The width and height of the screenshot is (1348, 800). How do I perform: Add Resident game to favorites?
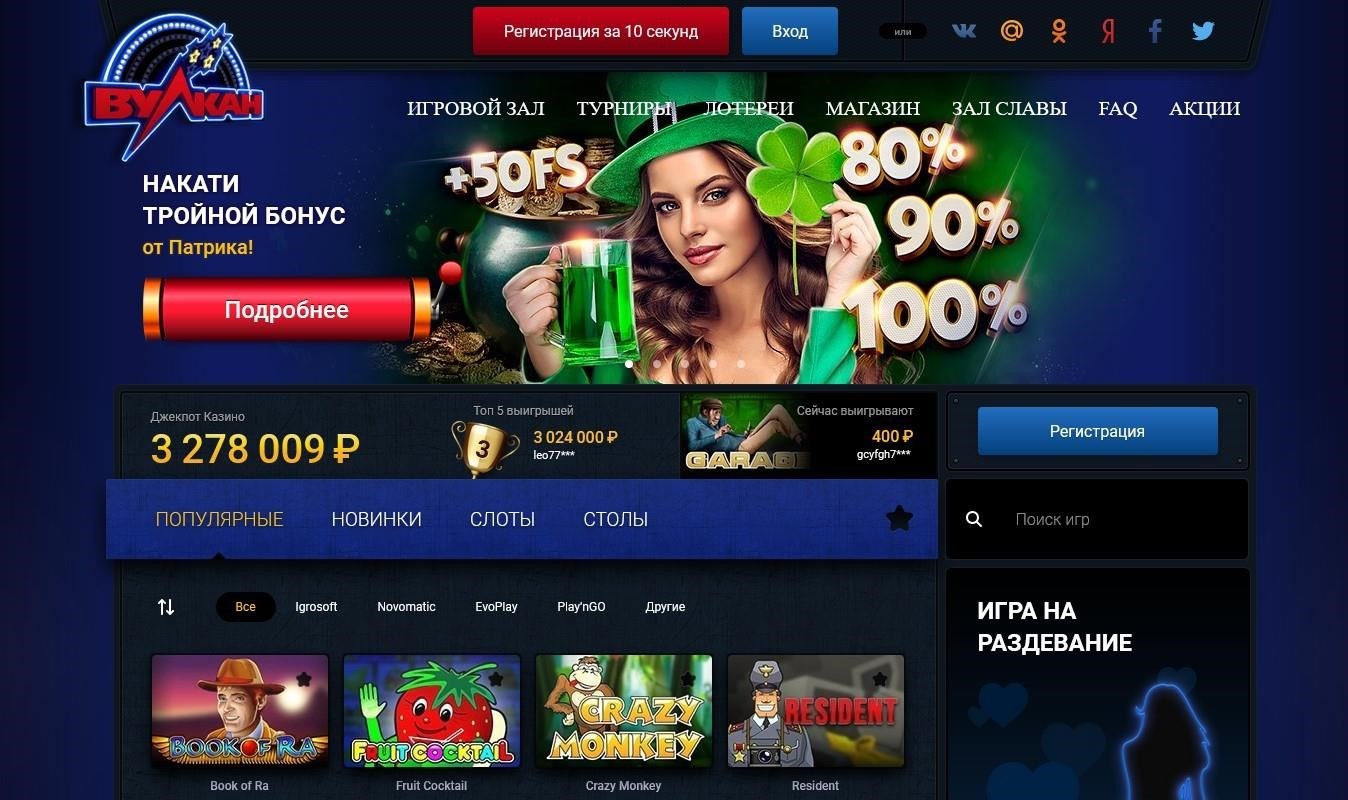click(x=880, y=679)
